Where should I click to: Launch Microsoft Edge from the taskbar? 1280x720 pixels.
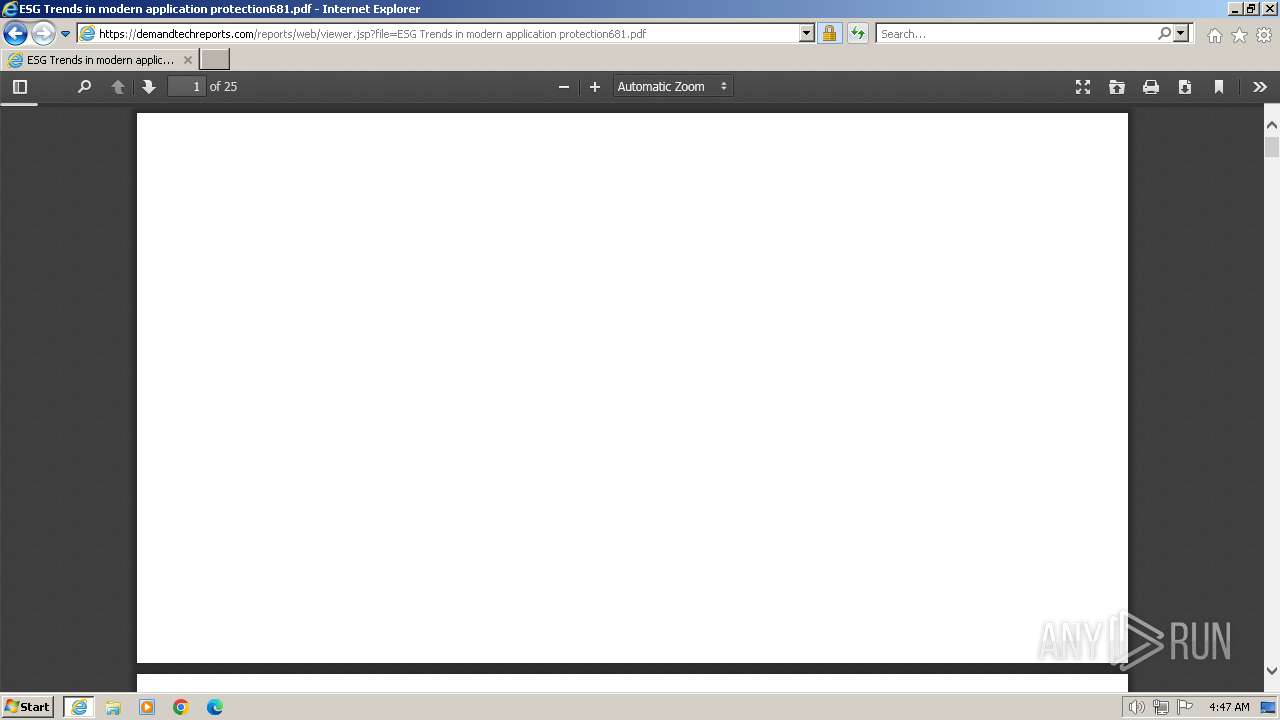click(x=215, y=707)
